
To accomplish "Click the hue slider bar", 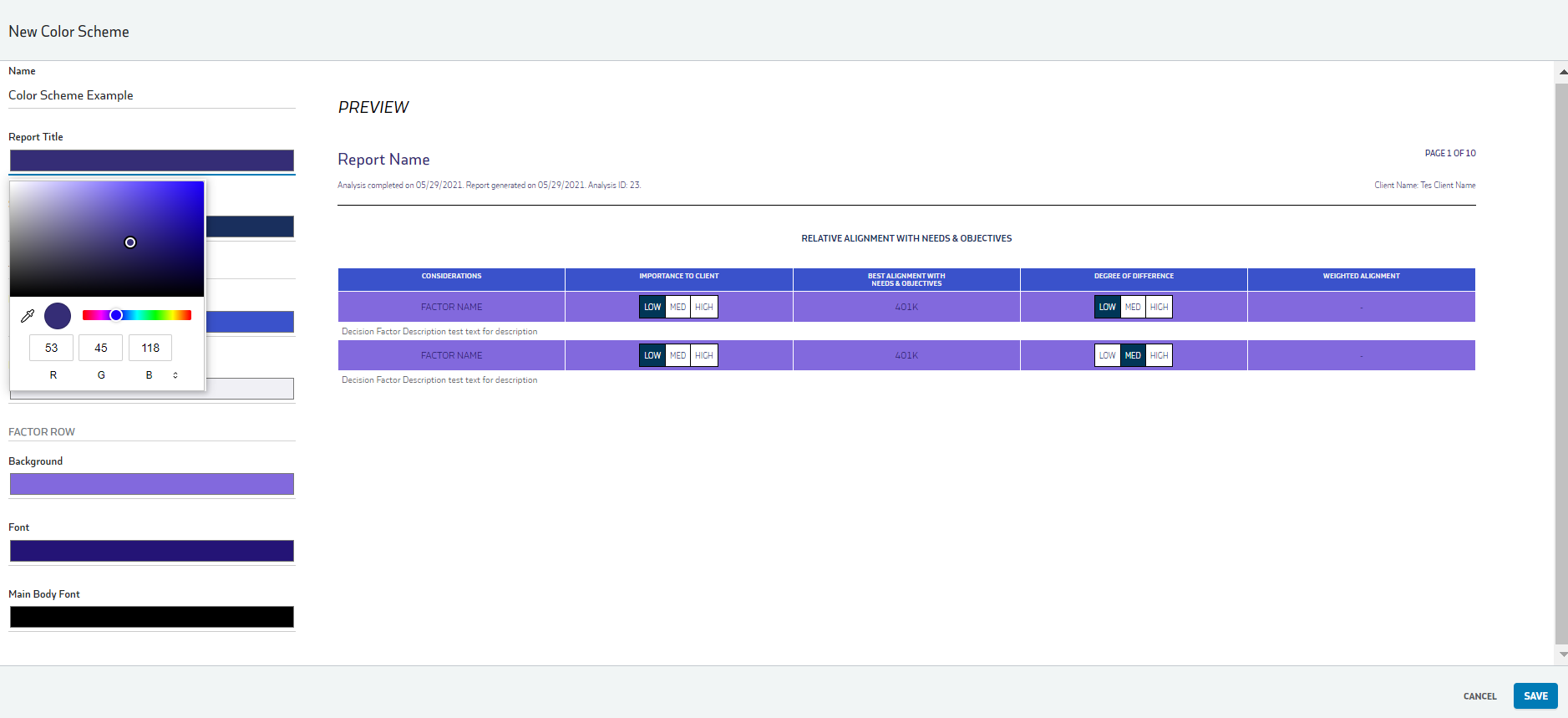I will pos(137,315).
